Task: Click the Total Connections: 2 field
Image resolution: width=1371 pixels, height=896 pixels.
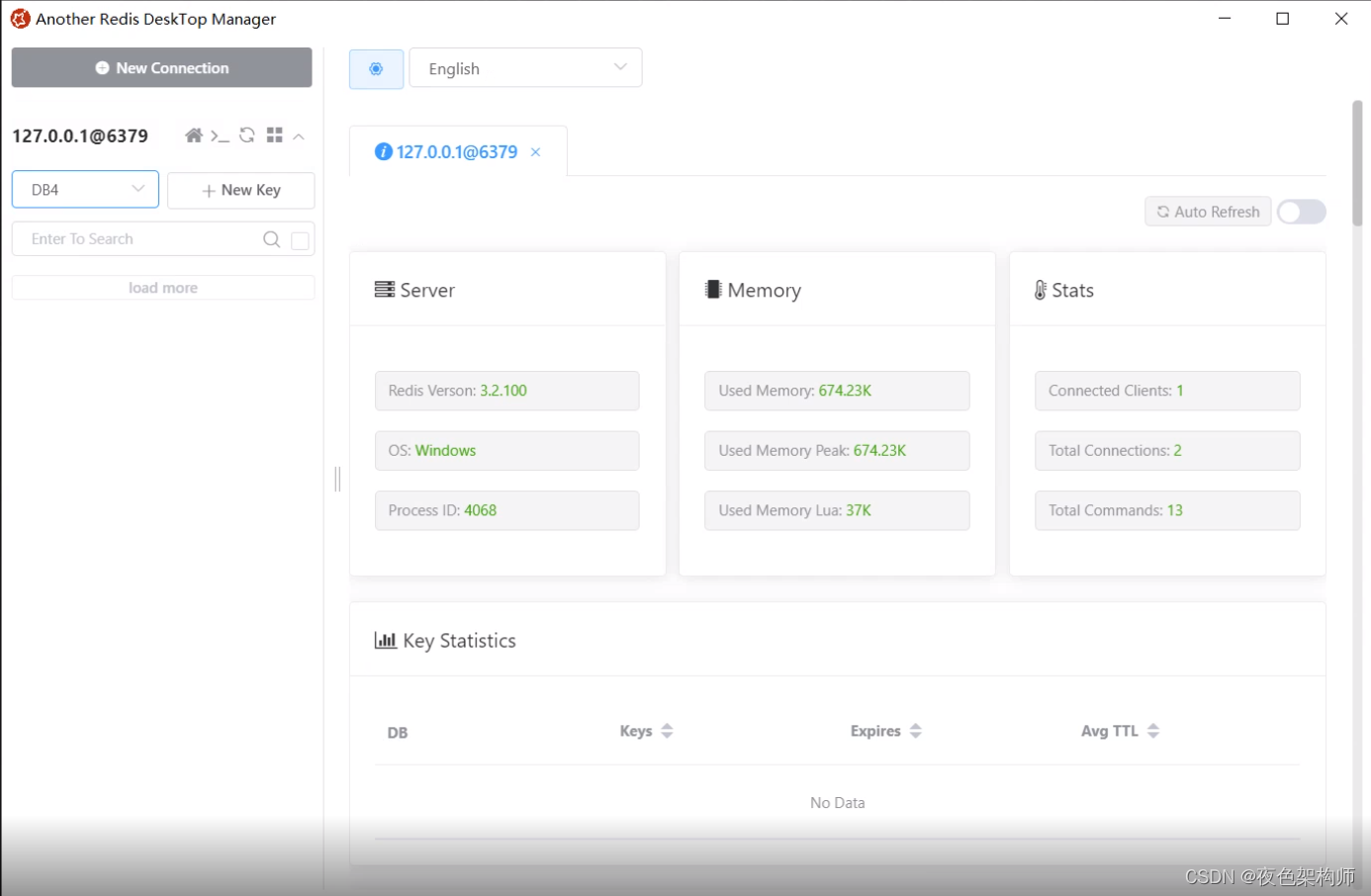Action: pyautogui.click(x=1167, y=450)
